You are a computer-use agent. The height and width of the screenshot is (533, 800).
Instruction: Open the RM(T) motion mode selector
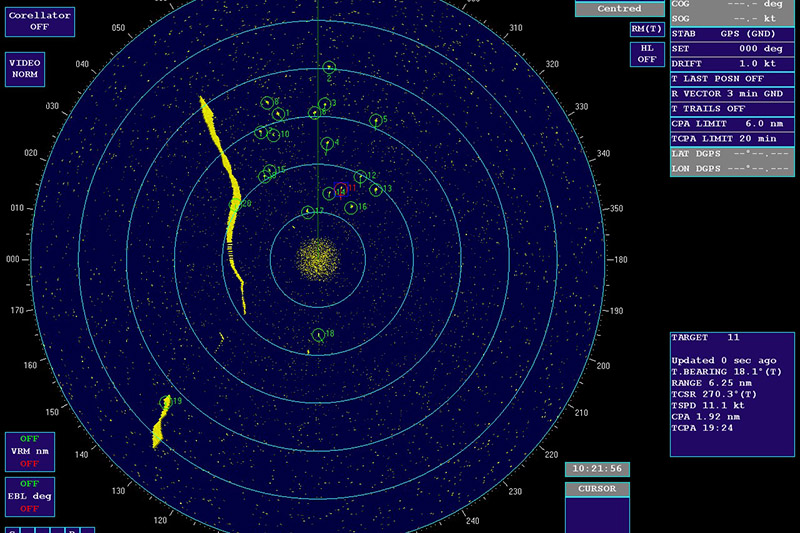click(647, 29)
